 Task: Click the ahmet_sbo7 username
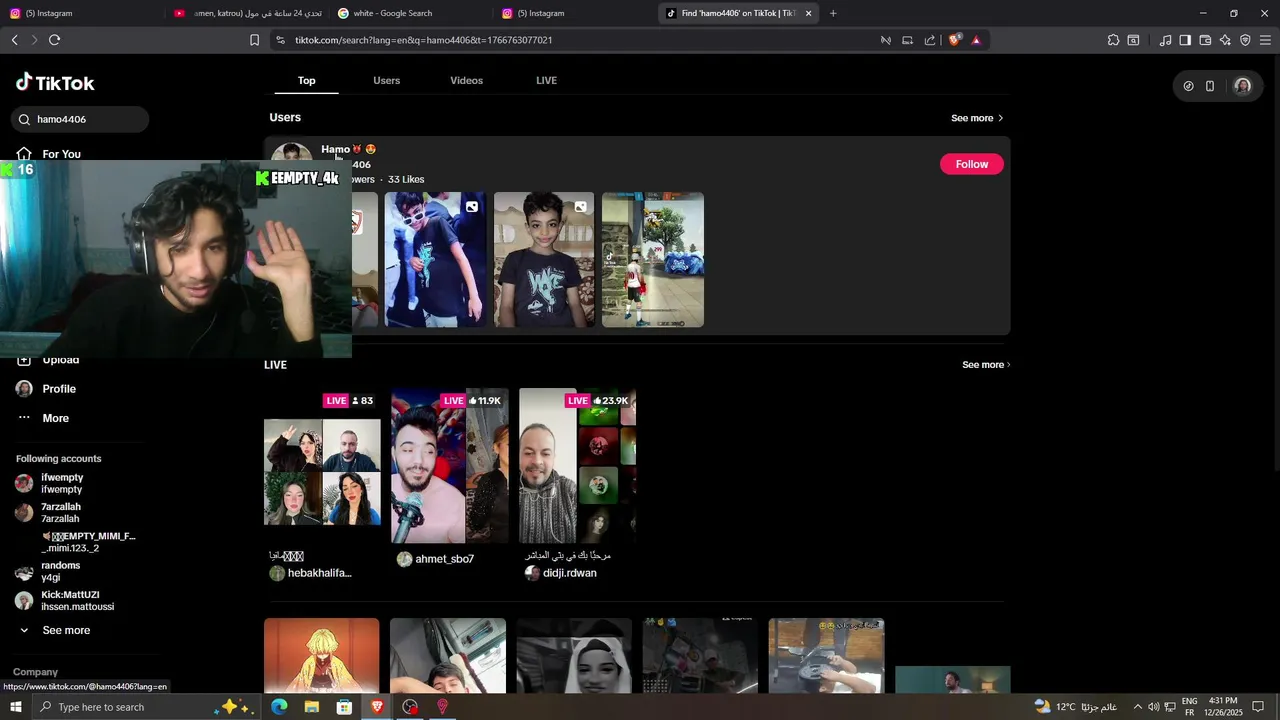[444, 559]
